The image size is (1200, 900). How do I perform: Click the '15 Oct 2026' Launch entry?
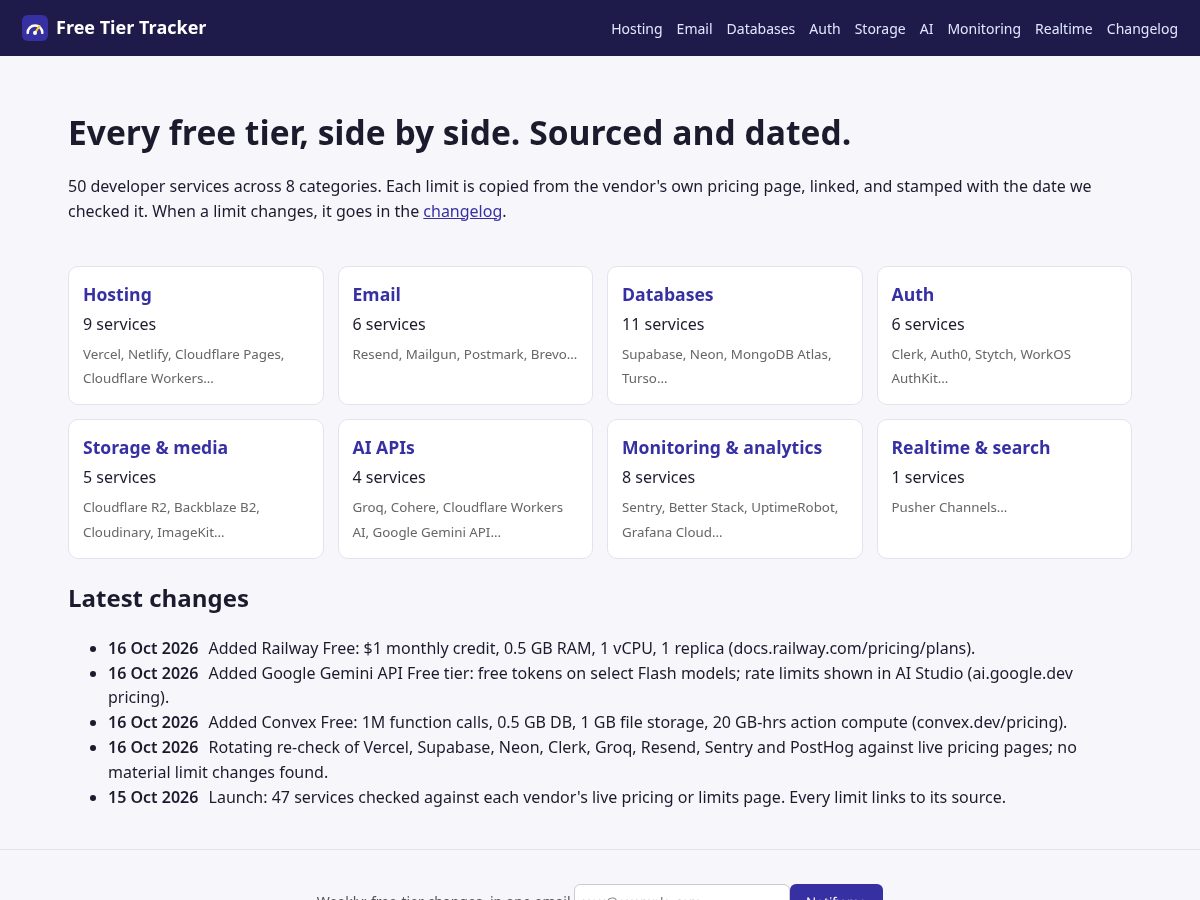[x=557, y=797]
